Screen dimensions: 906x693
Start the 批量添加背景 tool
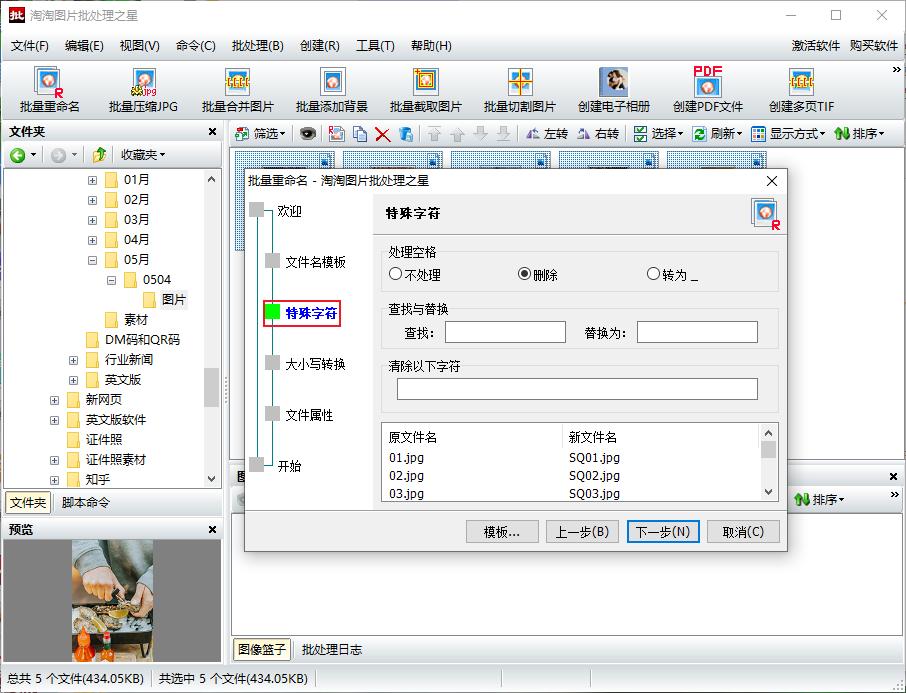click(x=331, y=88)
